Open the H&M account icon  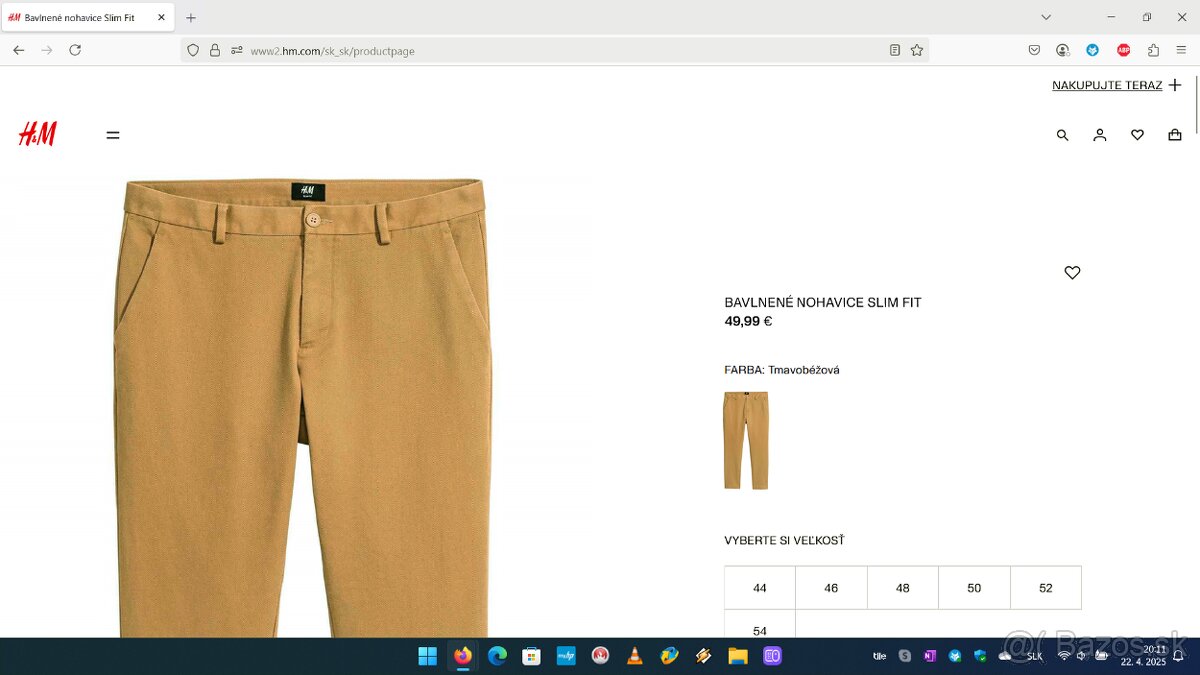click(x=1100, y=135)
